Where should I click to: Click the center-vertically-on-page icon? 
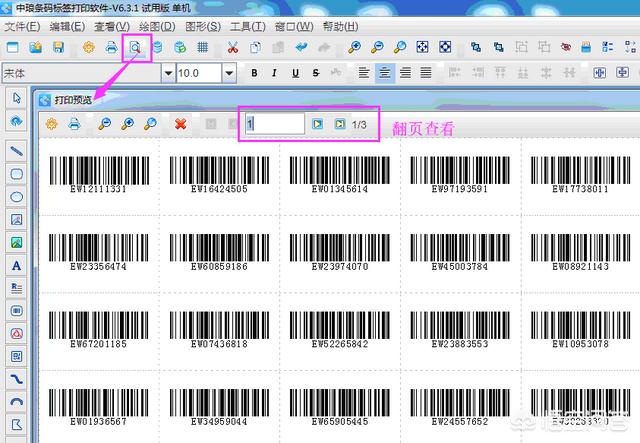tap(622, 73)
